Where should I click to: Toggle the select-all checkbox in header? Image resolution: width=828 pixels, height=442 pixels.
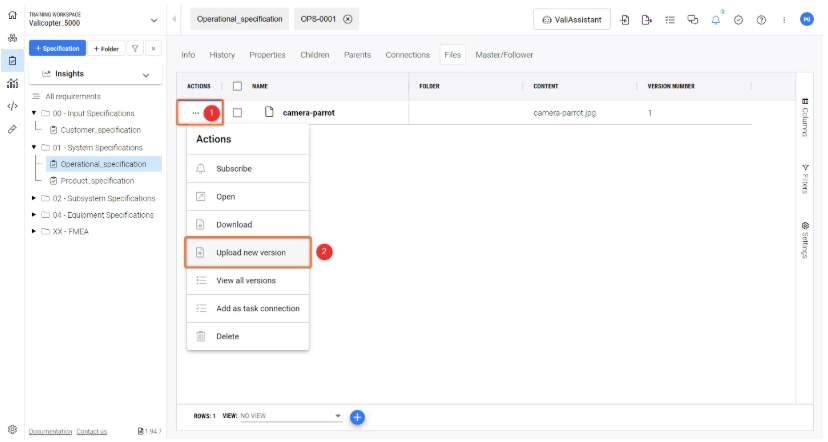[x=237, y=86]
